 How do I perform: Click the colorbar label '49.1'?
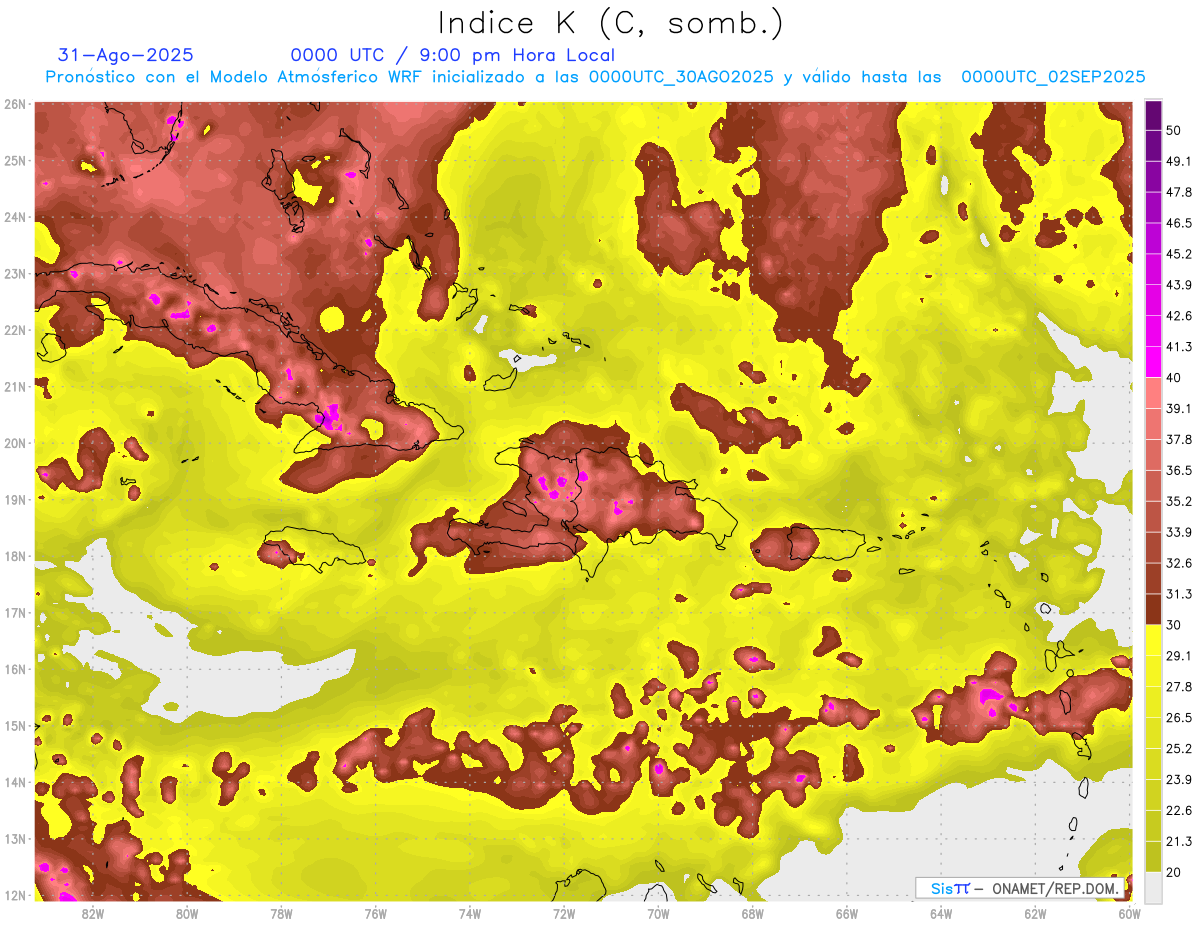(1180, 161)
